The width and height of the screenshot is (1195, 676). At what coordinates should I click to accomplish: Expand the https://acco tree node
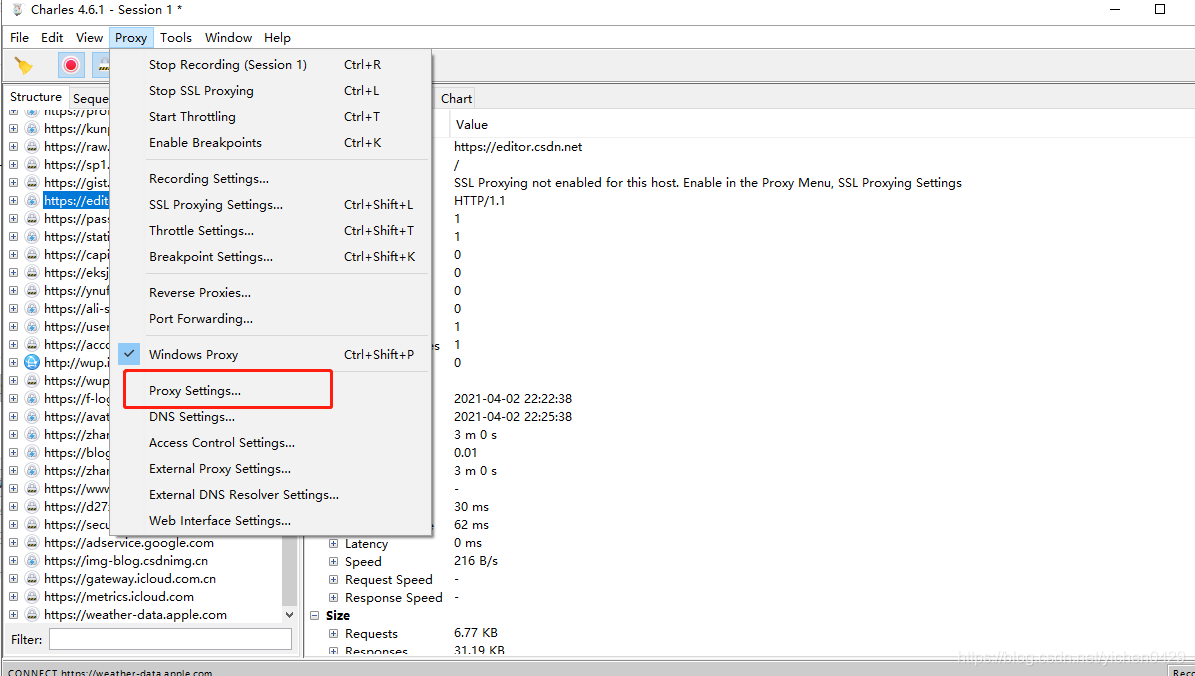pos(14,344)
